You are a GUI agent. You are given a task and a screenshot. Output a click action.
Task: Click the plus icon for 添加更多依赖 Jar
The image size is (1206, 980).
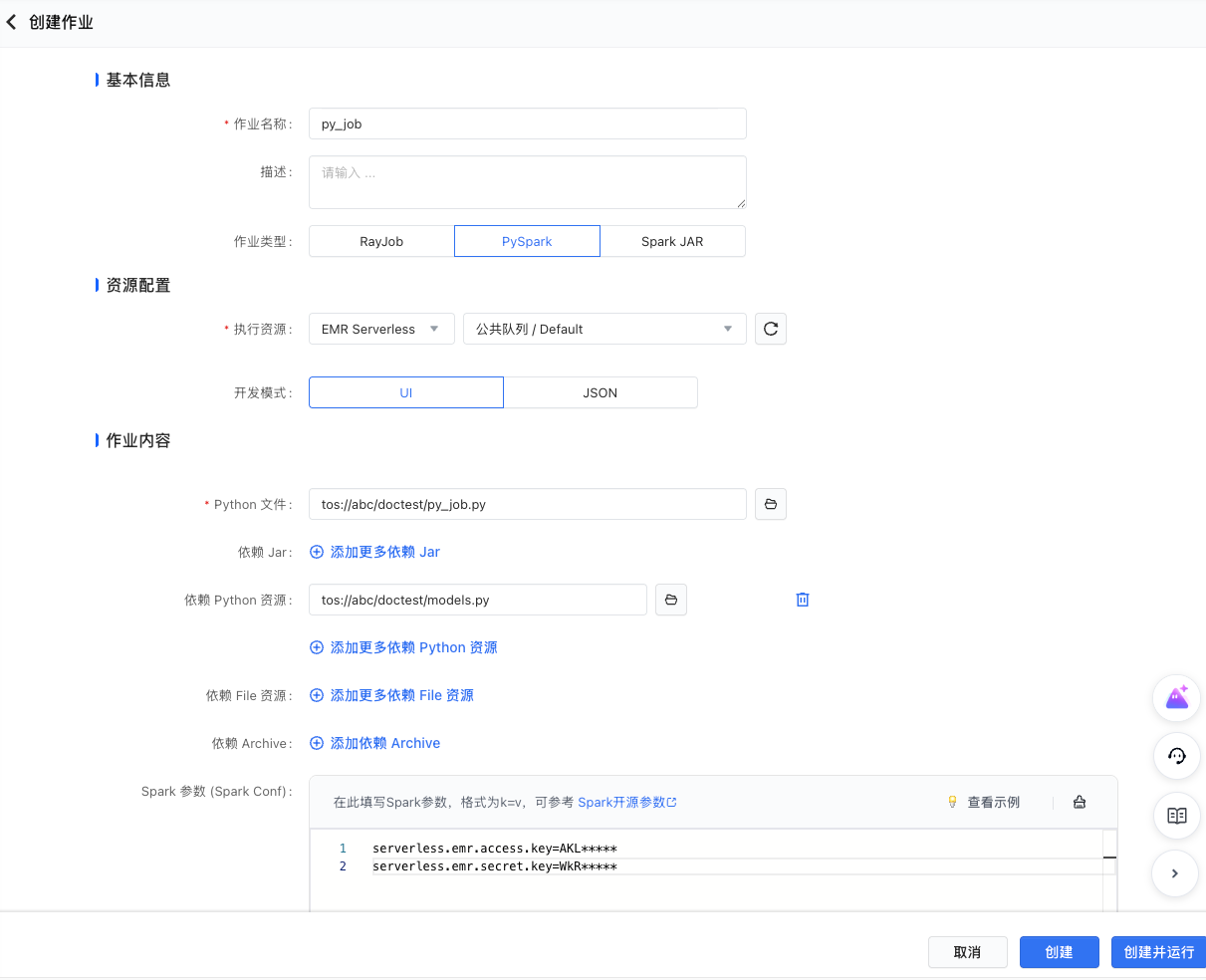(317, 552)
